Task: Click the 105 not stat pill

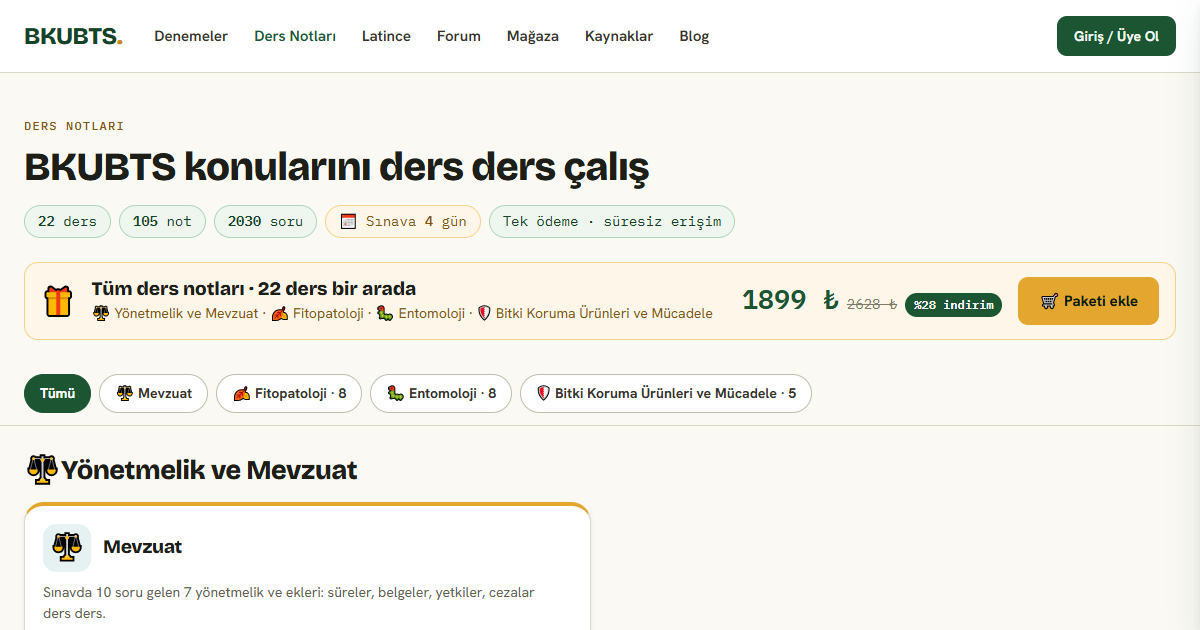Action: point(162,221)
